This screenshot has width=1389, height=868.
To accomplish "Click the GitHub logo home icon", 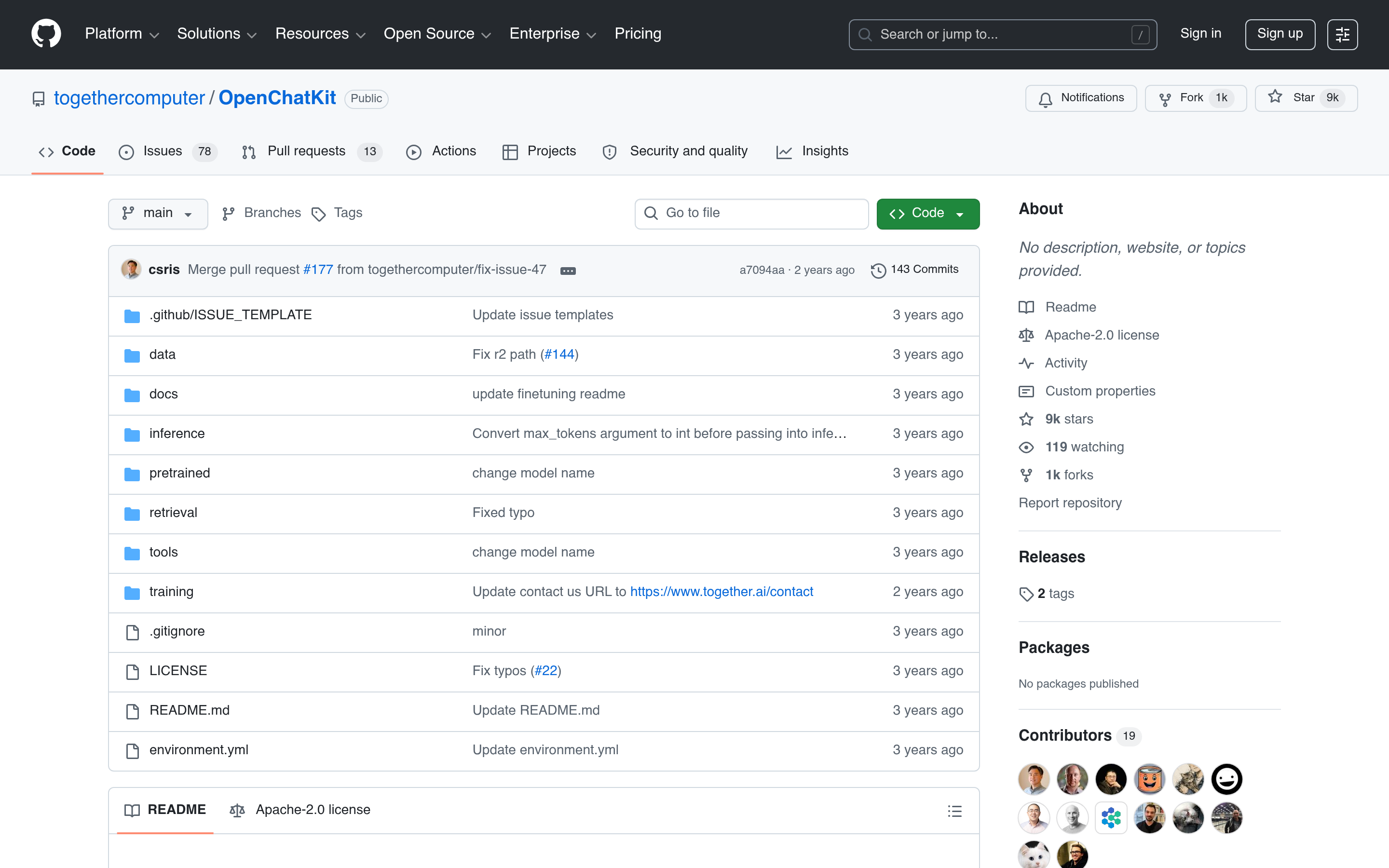I will (x=46, y=34).
